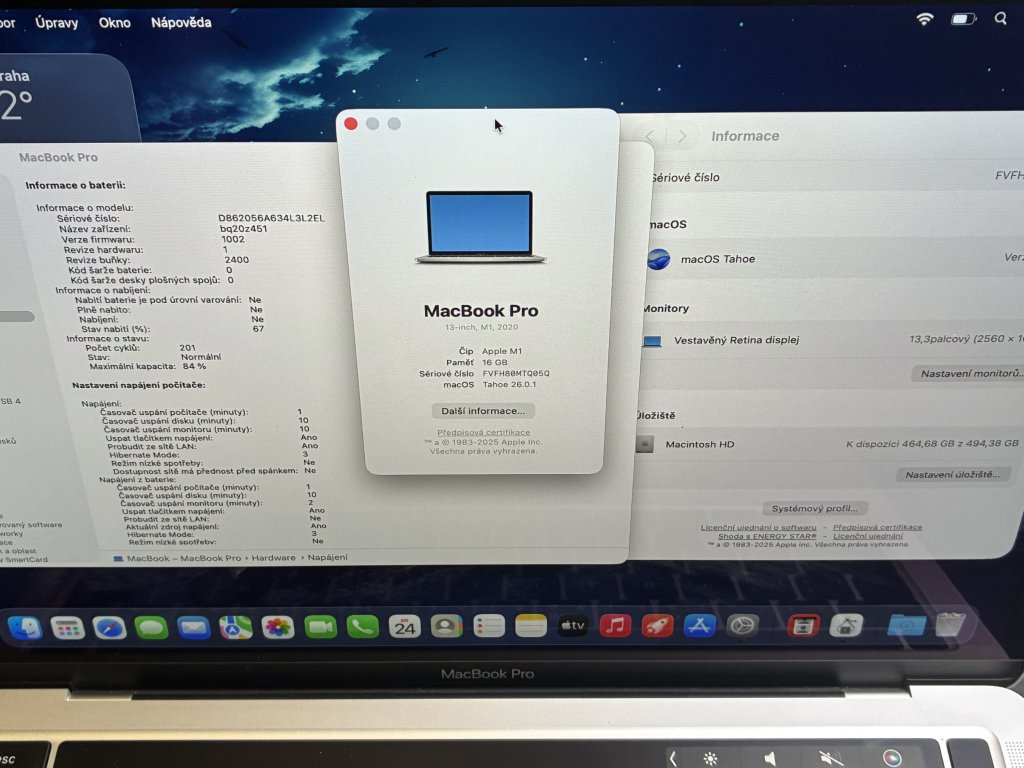
Task: Open the Licenční ujednání o softwaru link
Action: click(x=758, y=527)
